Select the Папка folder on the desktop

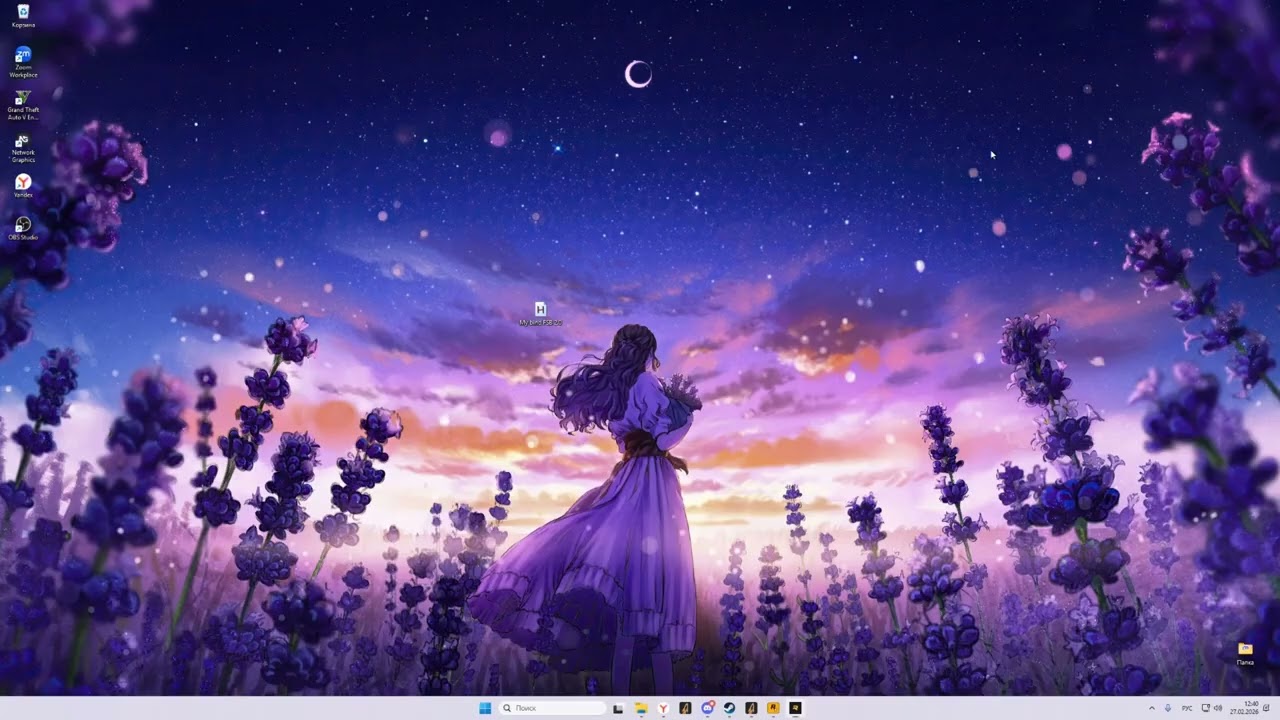(1245, 654)
